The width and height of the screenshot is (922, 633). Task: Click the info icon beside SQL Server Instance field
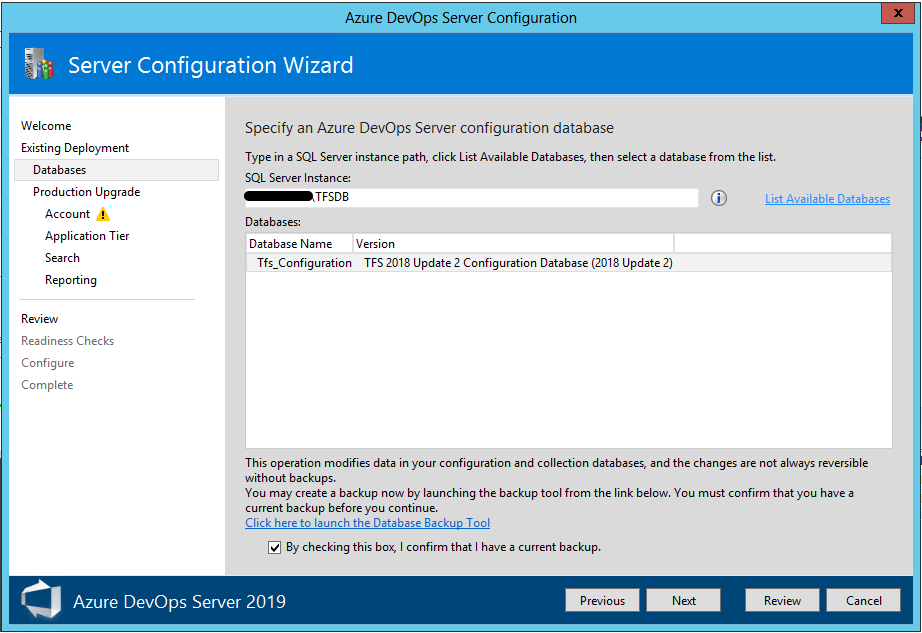point(718,198)
